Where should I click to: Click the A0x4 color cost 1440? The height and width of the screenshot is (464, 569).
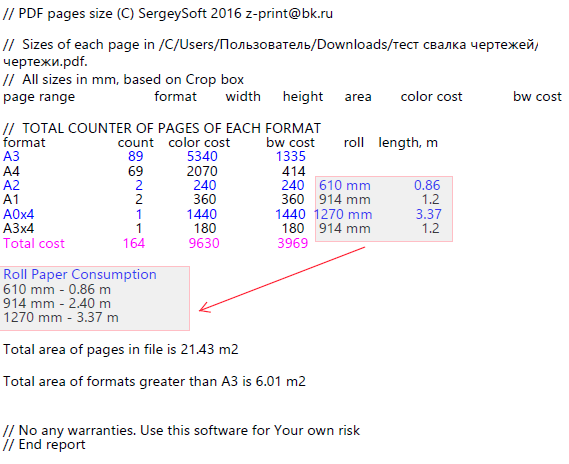coord(202,214)
